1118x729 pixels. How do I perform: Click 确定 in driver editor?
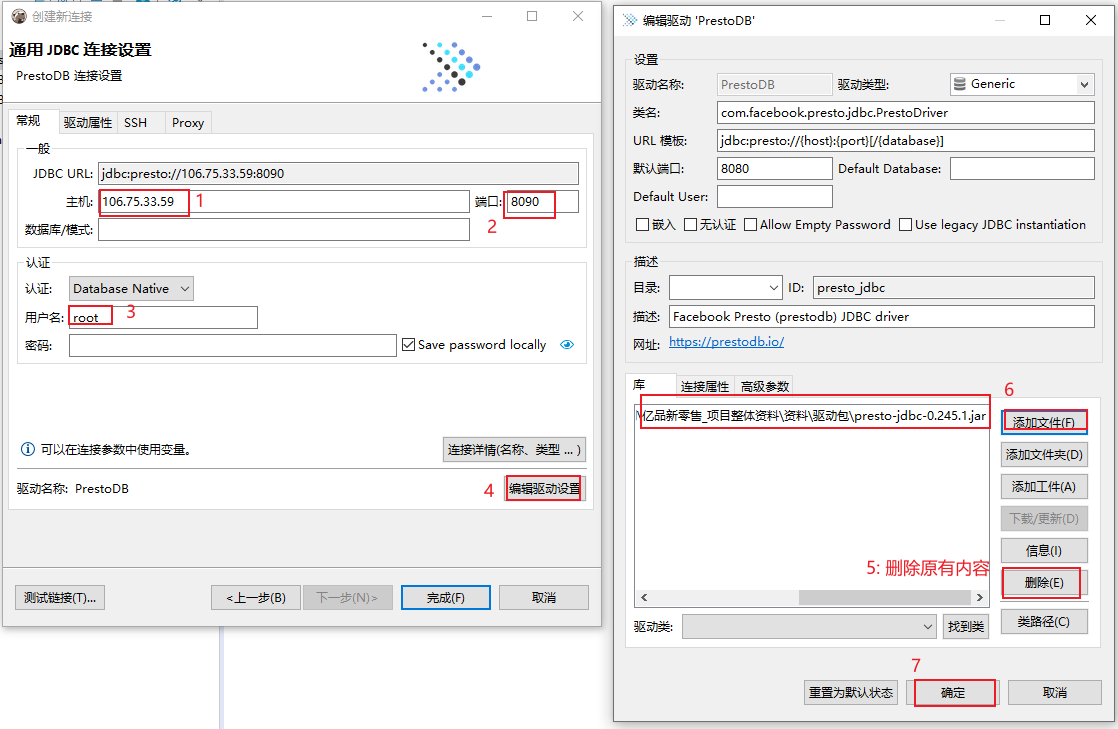pos(953,693)
